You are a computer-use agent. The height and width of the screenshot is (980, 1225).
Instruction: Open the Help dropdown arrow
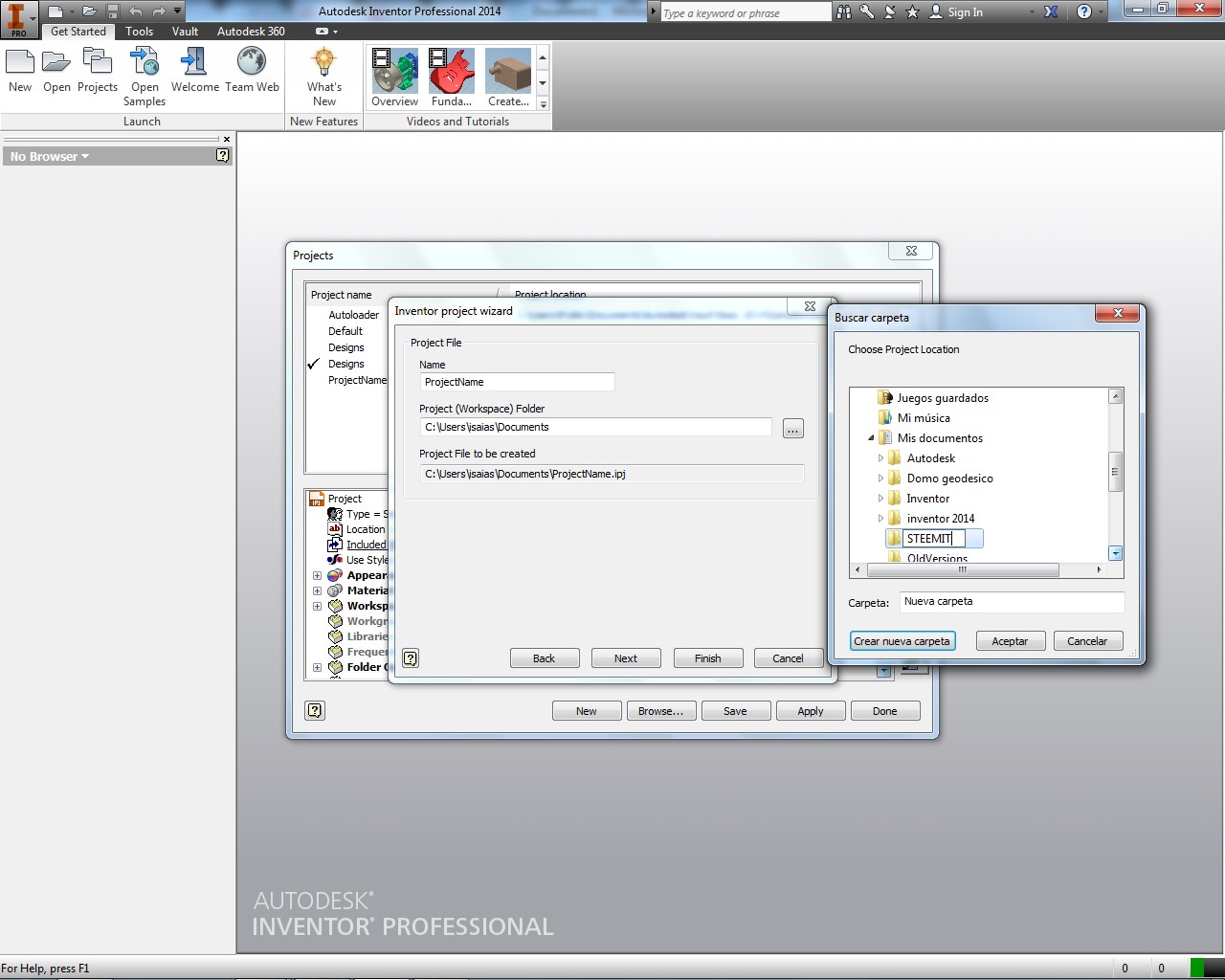(x=1102, y=12)
